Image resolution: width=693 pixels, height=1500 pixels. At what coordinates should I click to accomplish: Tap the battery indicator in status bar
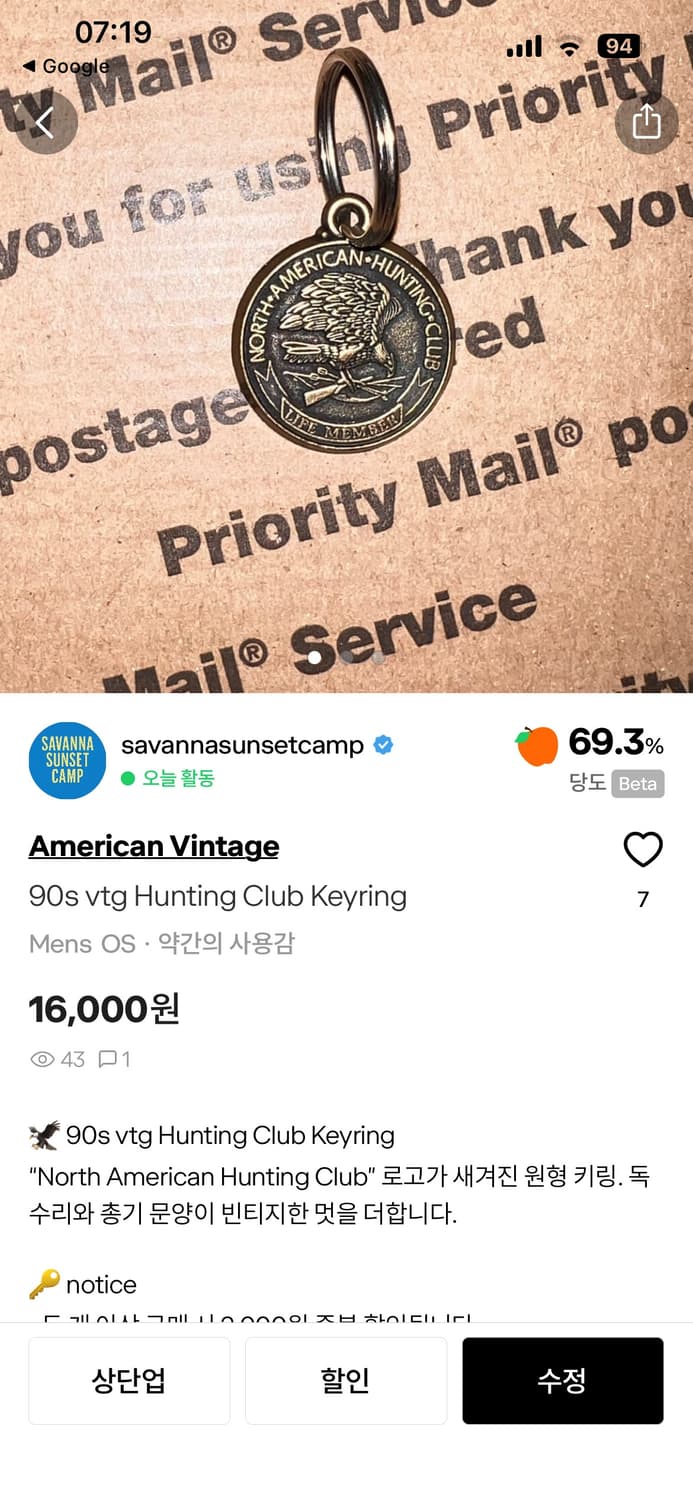pyautogui.click(x=618, y=46)
